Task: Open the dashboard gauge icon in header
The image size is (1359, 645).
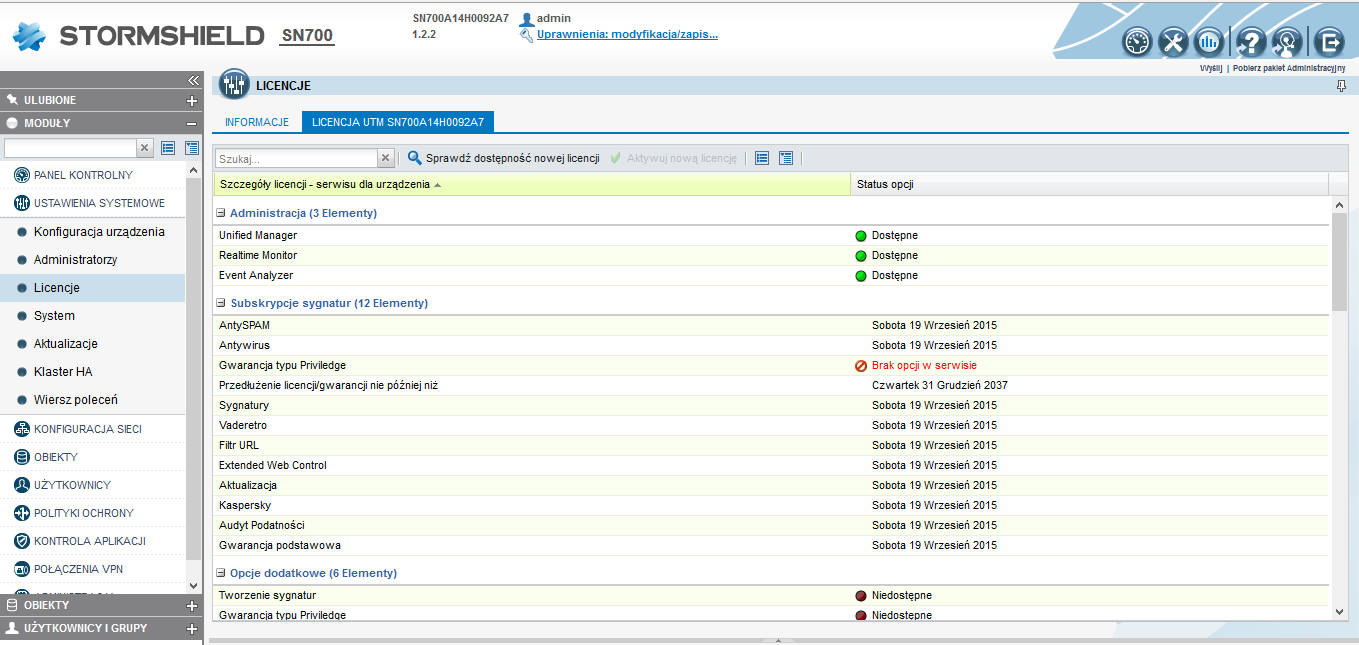Action: [x=1138, y=42]
